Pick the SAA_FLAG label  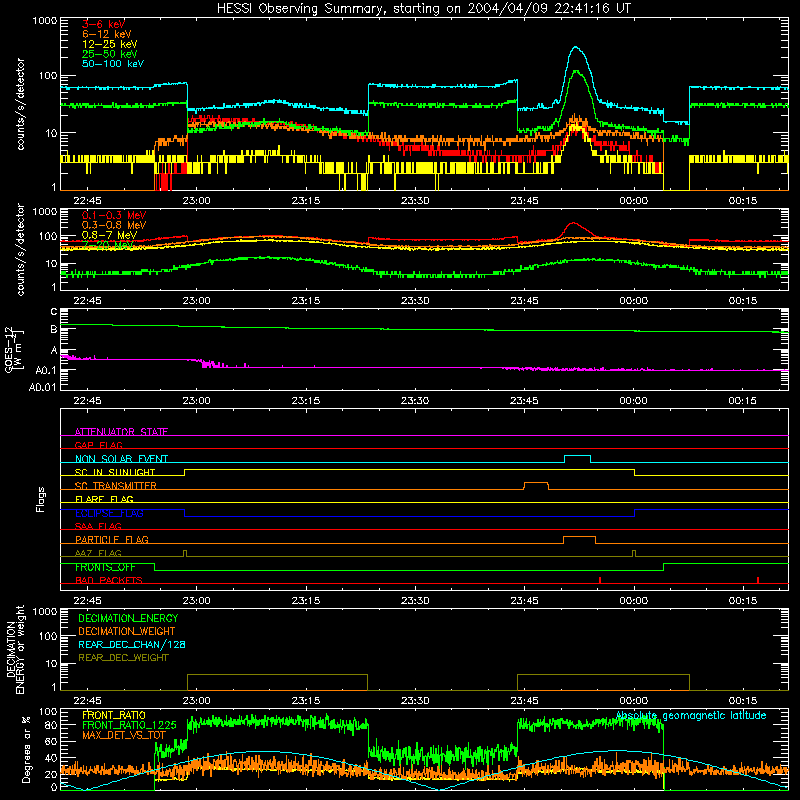98,526
